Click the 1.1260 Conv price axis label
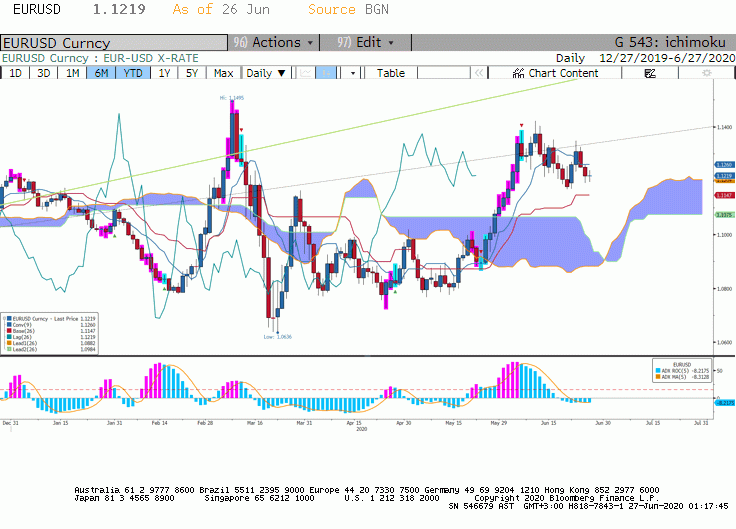 pyautogui.click(x=724, y=165)
